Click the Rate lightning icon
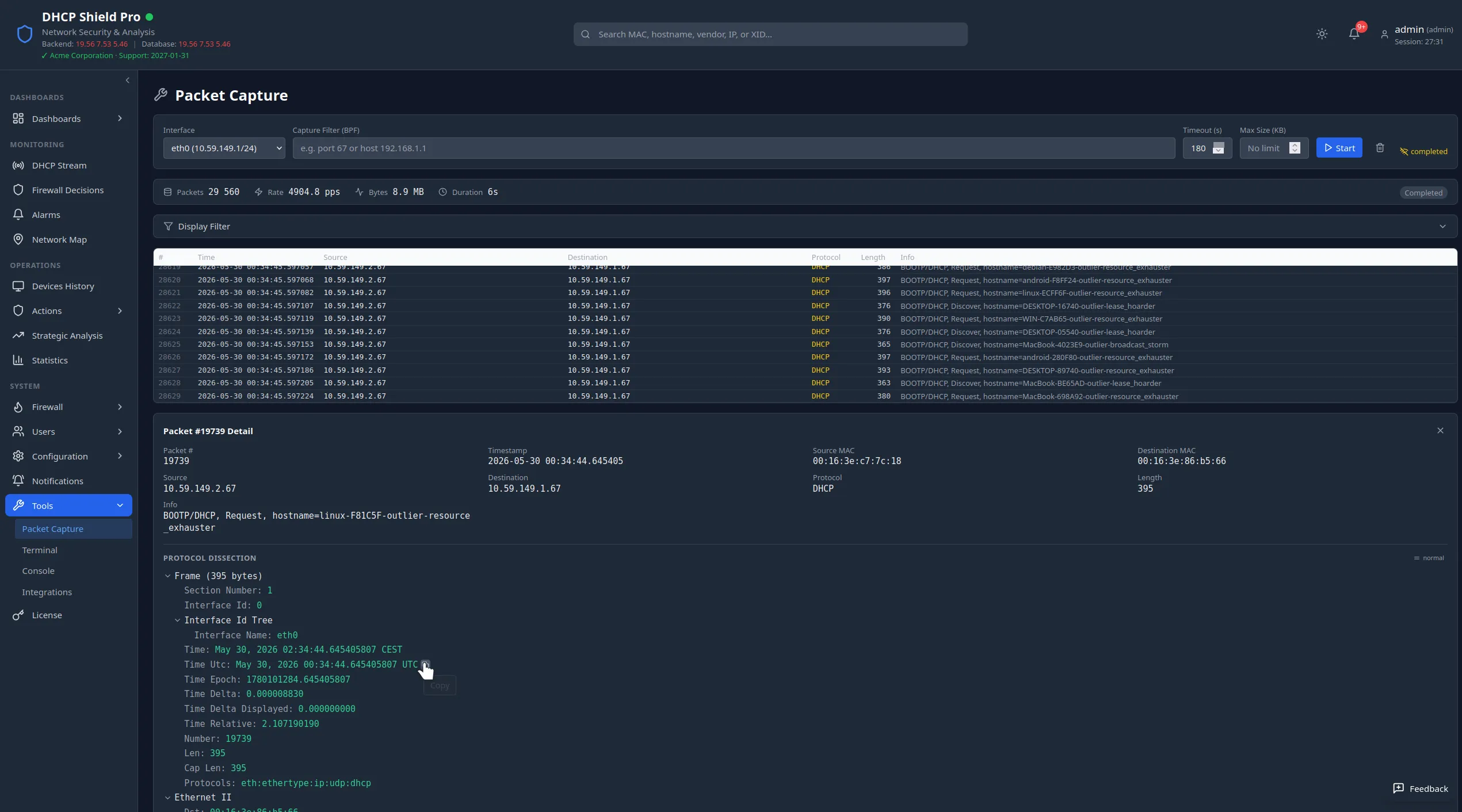 pyautogui.click(x=258, y=192)
